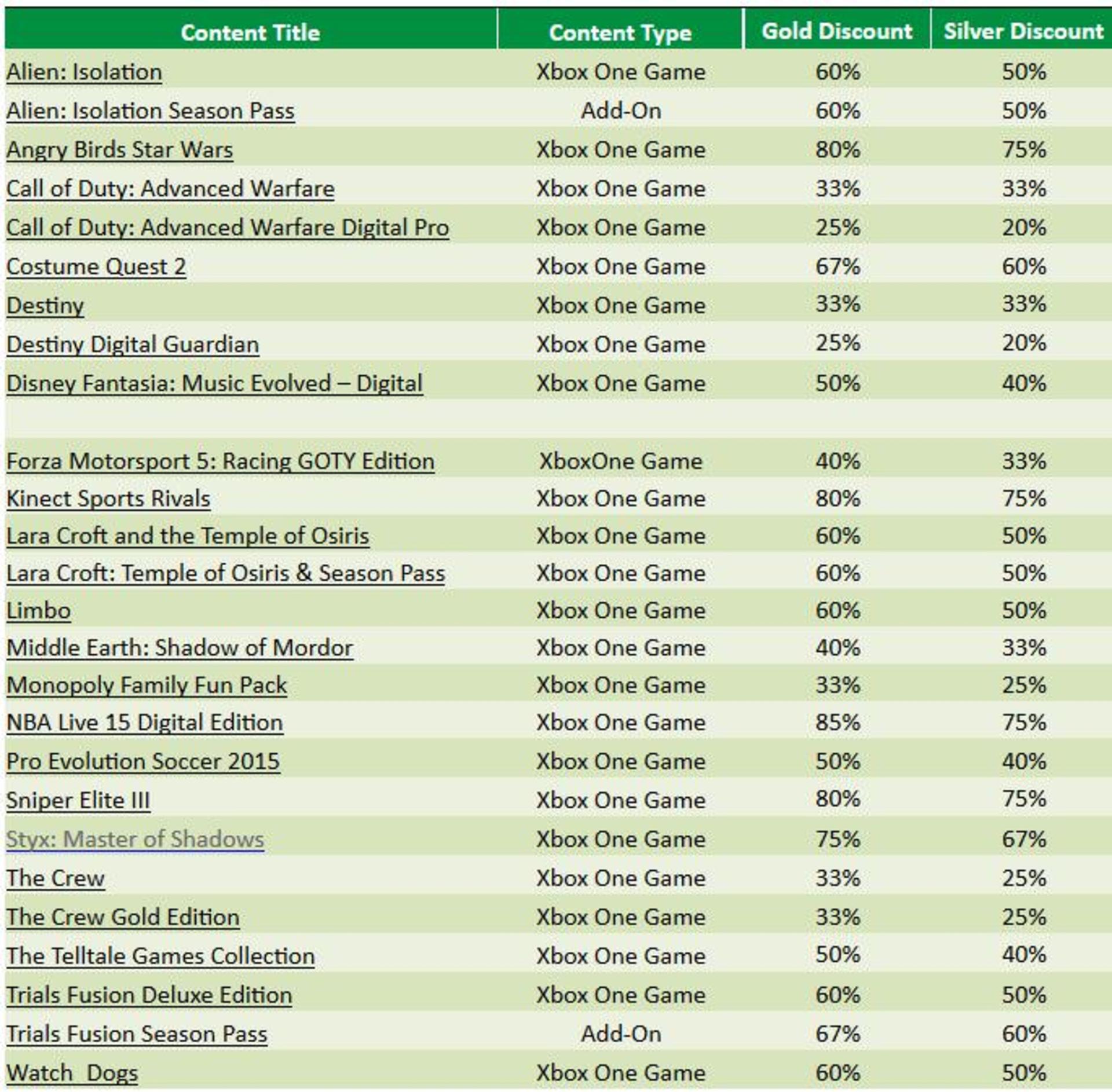Open the Sniper Elite III link
This screenshot has width=1112, height=1092.
tap(78, 800)
